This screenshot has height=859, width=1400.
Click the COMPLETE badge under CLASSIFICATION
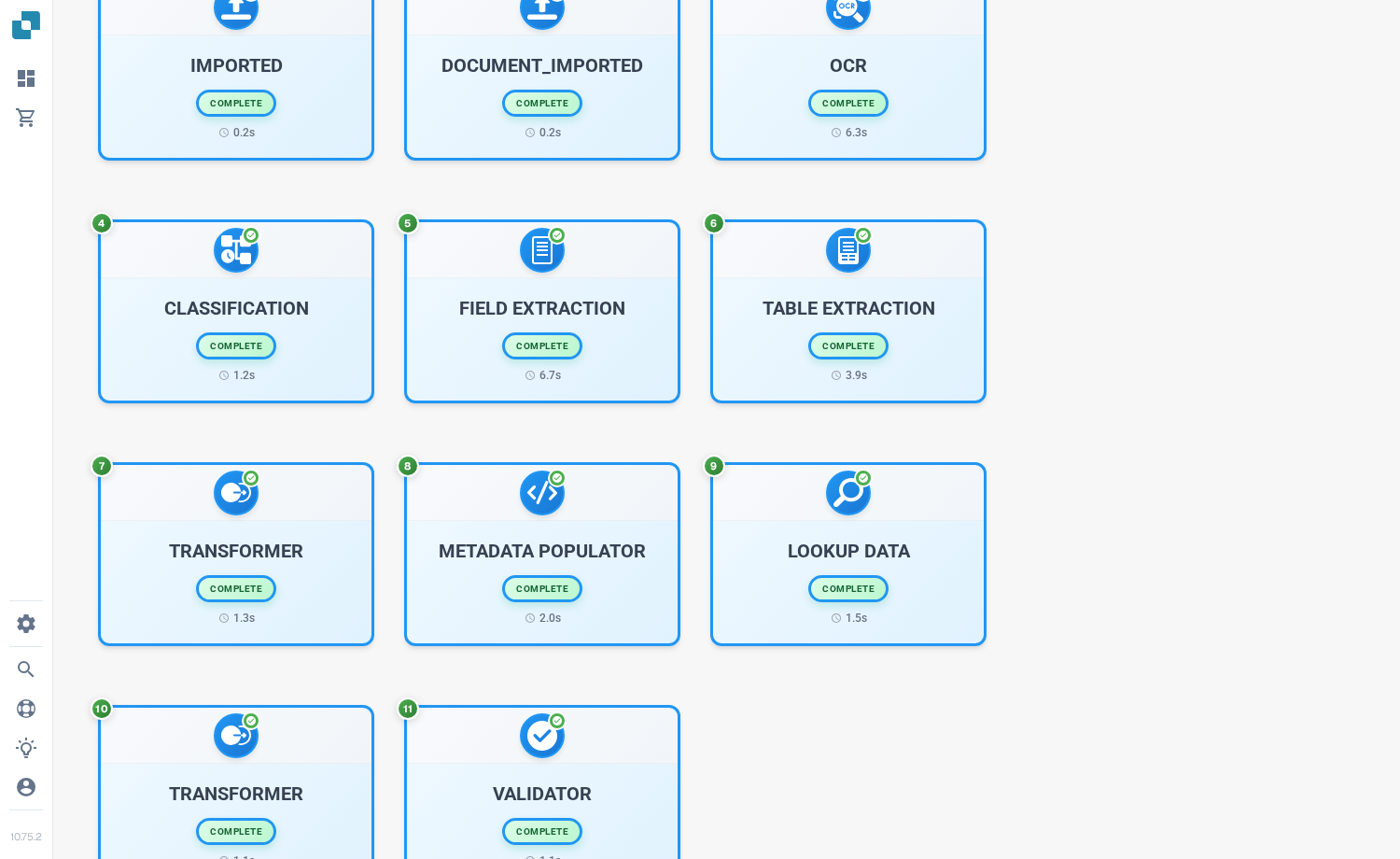236,346
